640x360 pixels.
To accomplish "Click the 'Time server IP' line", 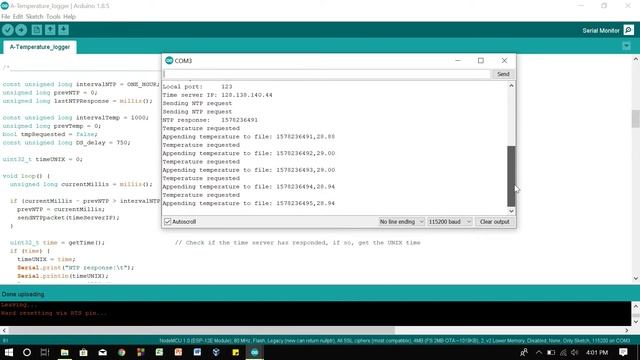I will pos(218,95).
